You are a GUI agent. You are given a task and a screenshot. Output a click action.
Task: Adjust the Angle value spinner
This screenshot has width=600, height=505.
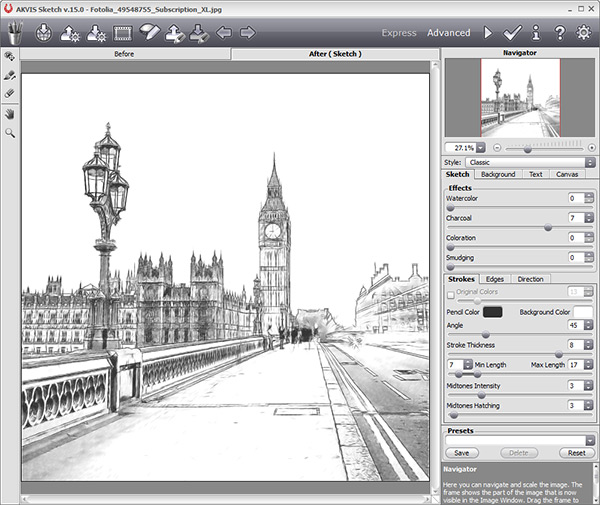[x=589, y=325]
